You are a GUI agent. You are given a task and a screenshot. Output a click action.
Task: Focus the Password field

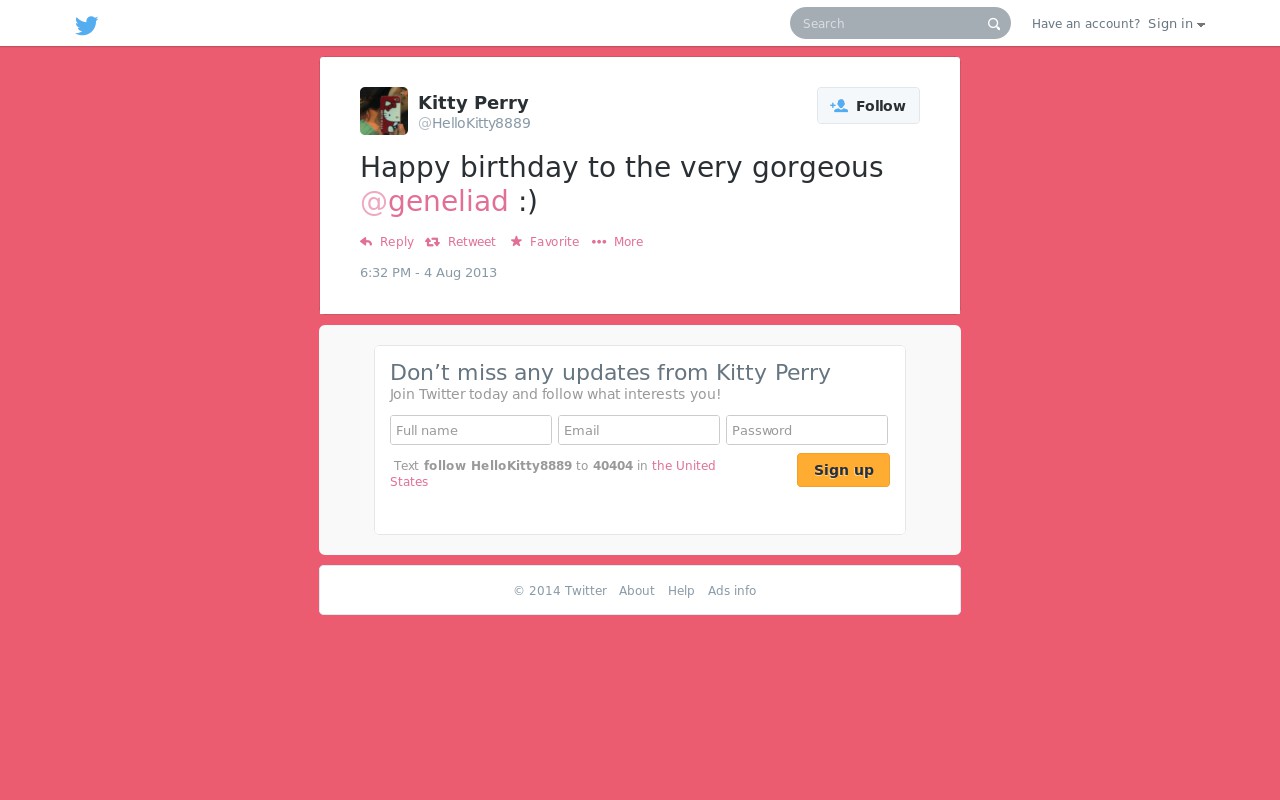click(x=807, y=430)
